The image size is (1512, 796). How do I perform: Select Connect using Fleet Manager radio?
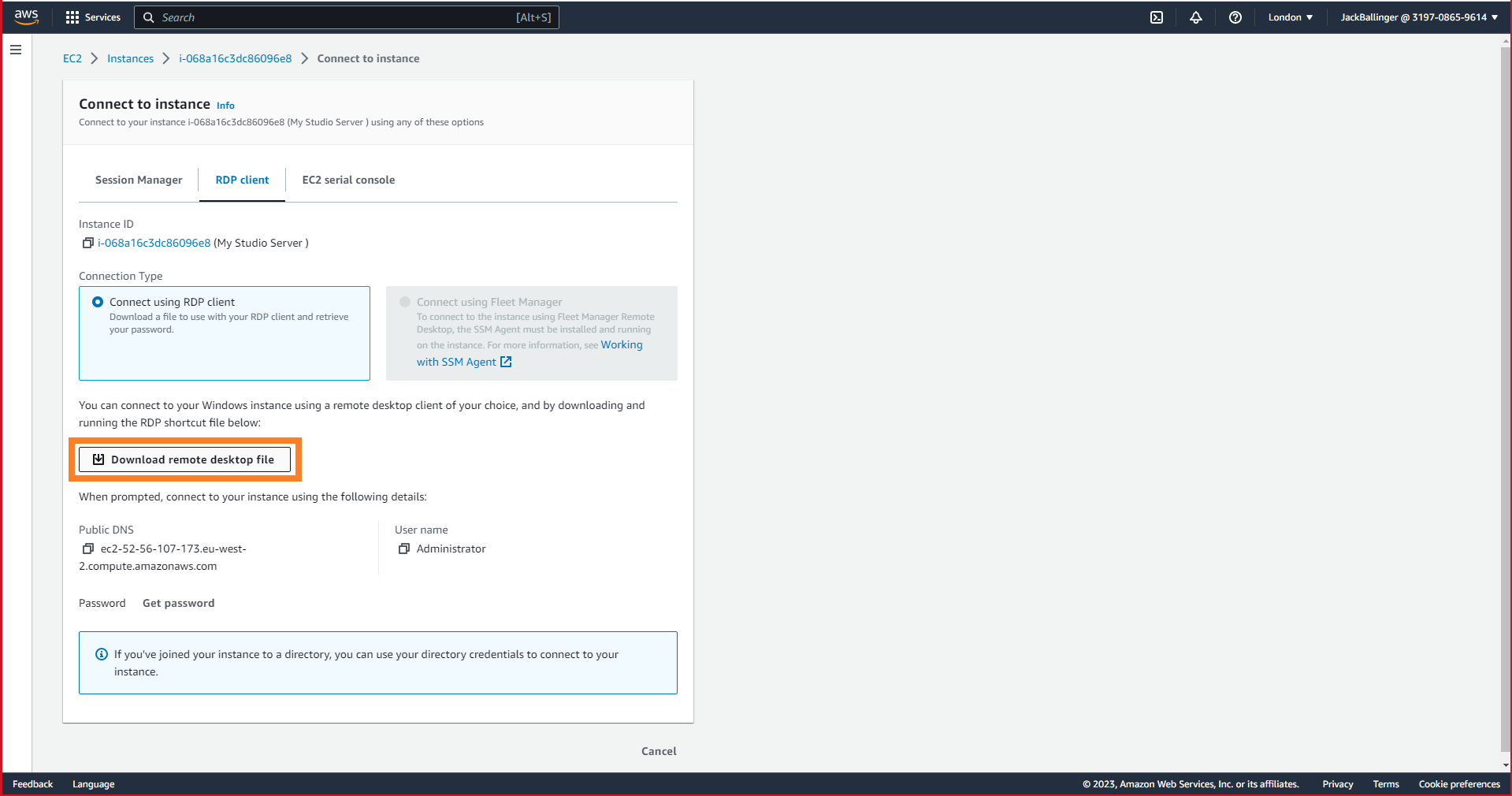pyautogui.click(x=405, y=302)
